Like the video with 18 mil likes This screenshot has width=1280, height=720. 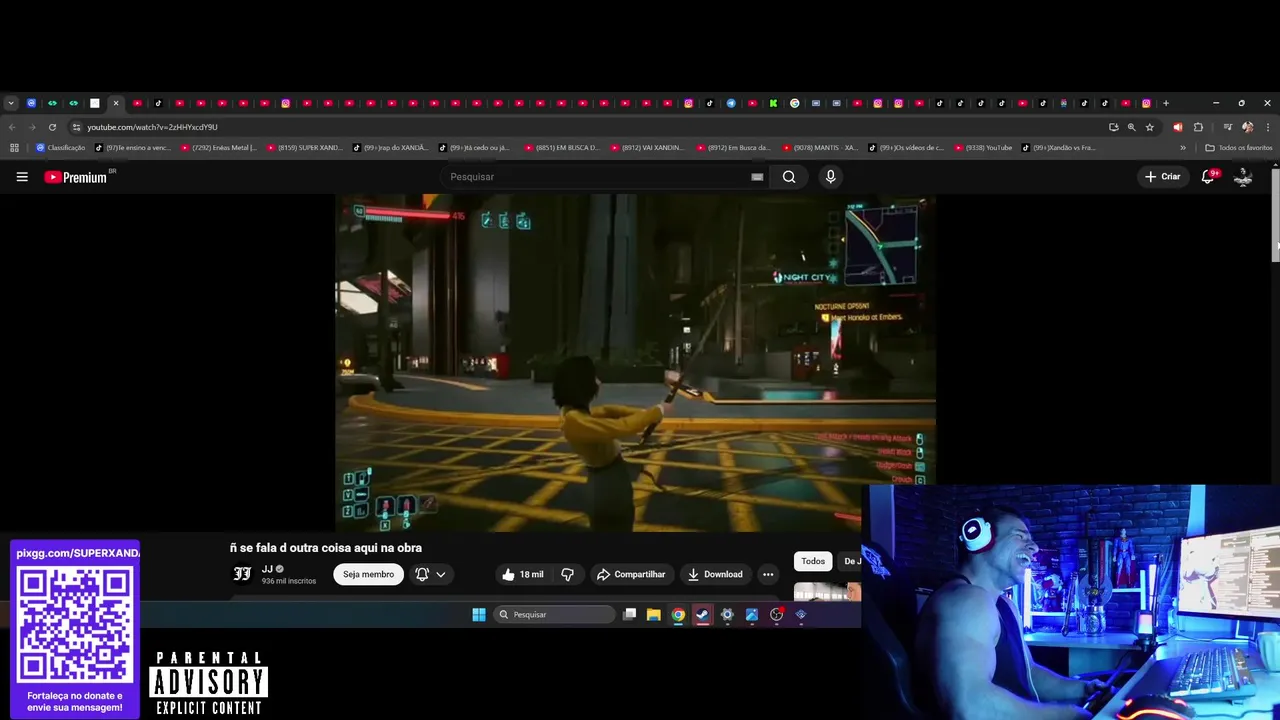523,574
